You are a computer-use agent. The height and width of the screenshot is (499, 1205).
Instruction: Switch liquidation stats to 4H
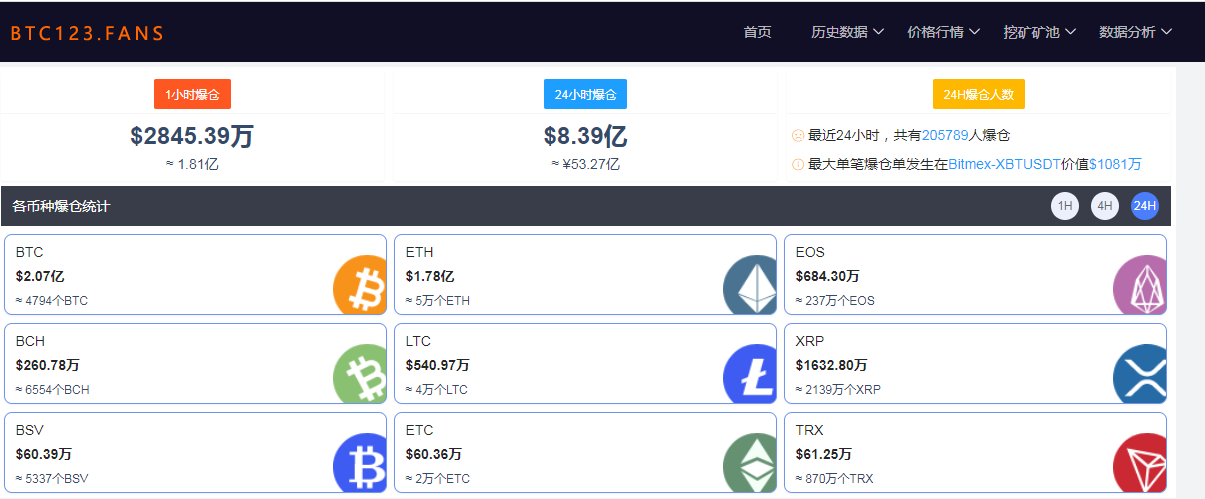coord(1105,206)
